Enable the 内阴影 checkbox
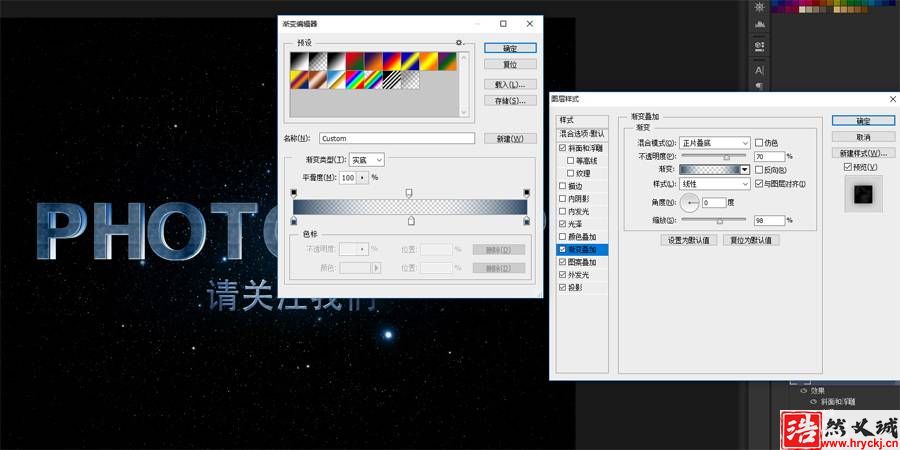900x450 pixels. (561, 199)
